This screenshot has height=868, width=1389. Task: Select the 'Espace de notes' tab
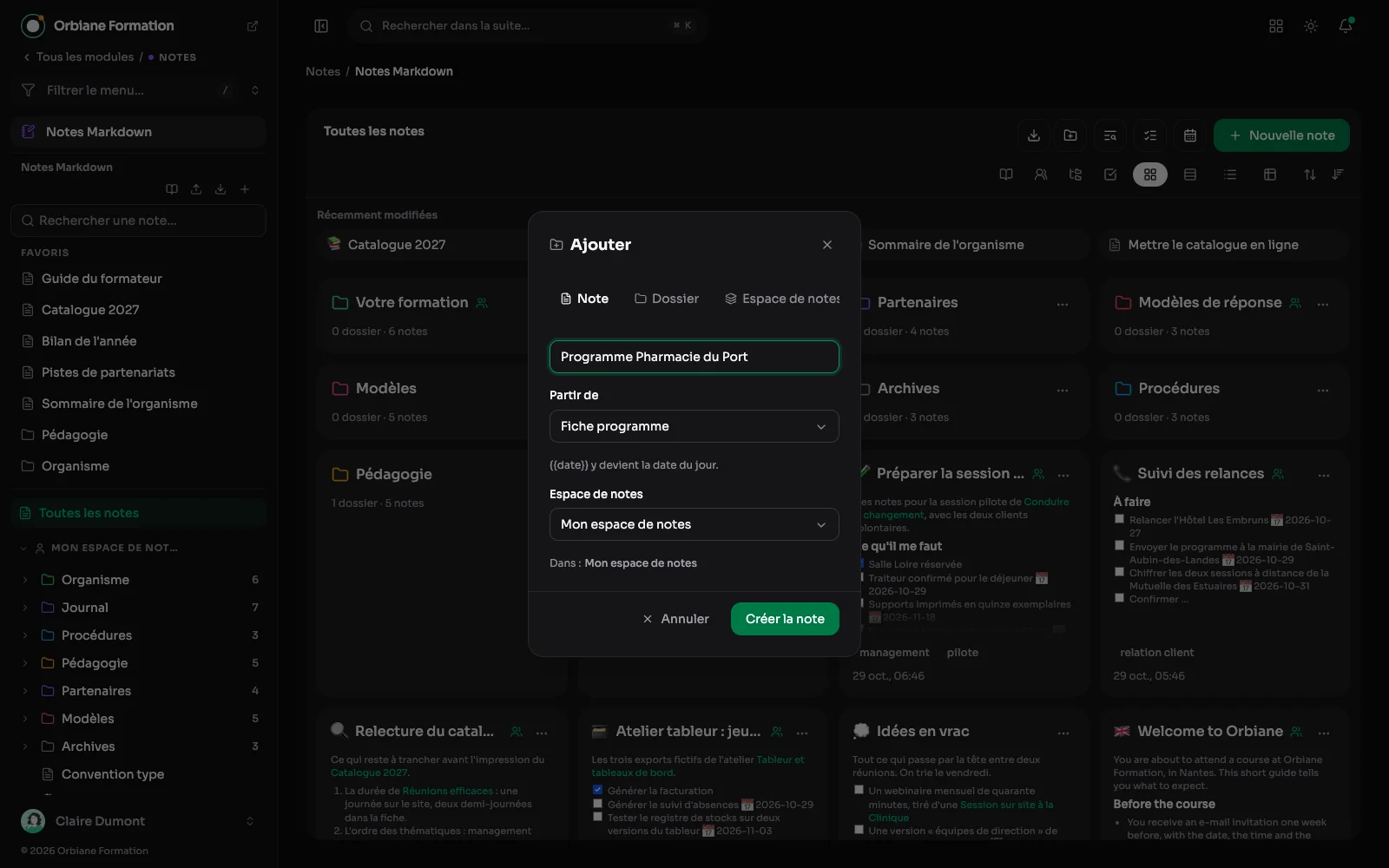click(x=782, y=299)
